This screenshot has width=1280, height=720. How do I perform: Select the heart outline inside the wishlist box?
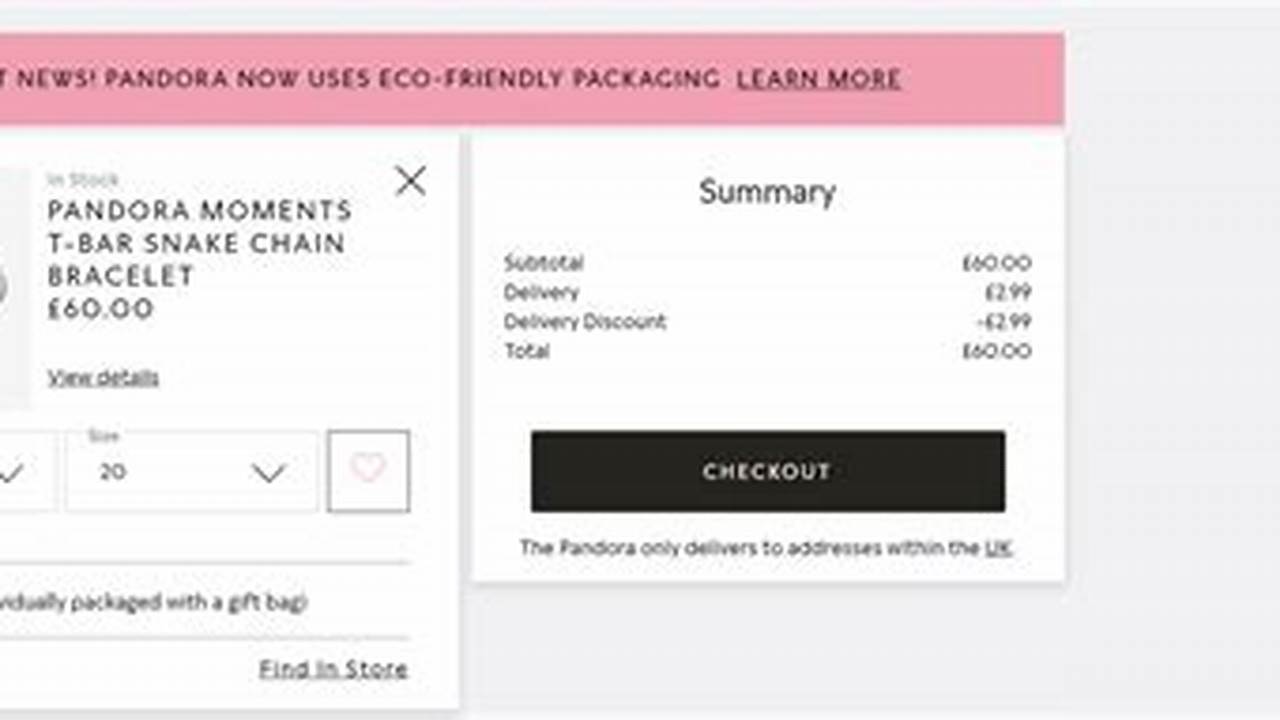[x=368, y=470]
